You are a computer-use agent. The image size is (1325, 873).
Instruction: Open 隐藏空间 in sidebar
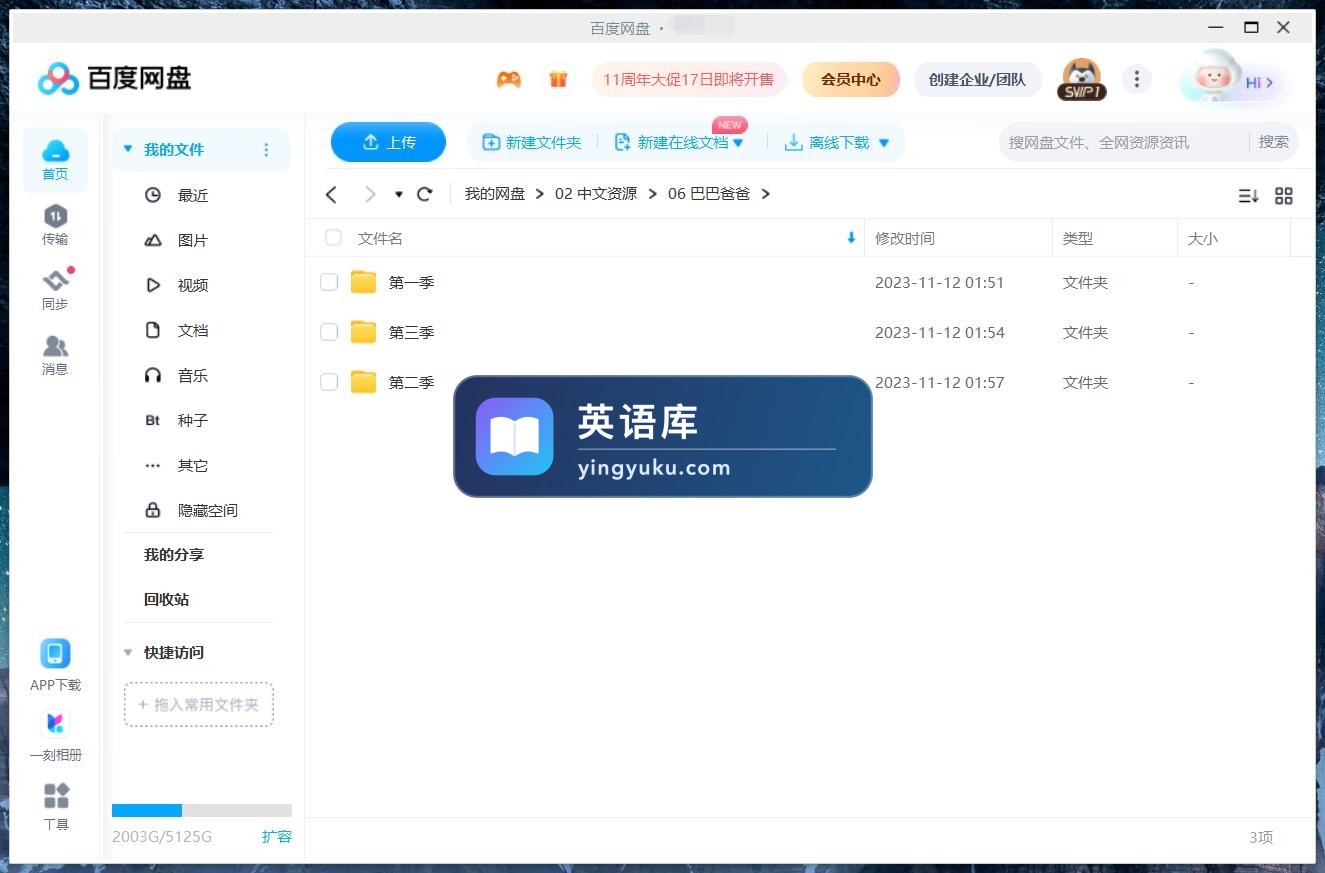click(x=207, y=510)
